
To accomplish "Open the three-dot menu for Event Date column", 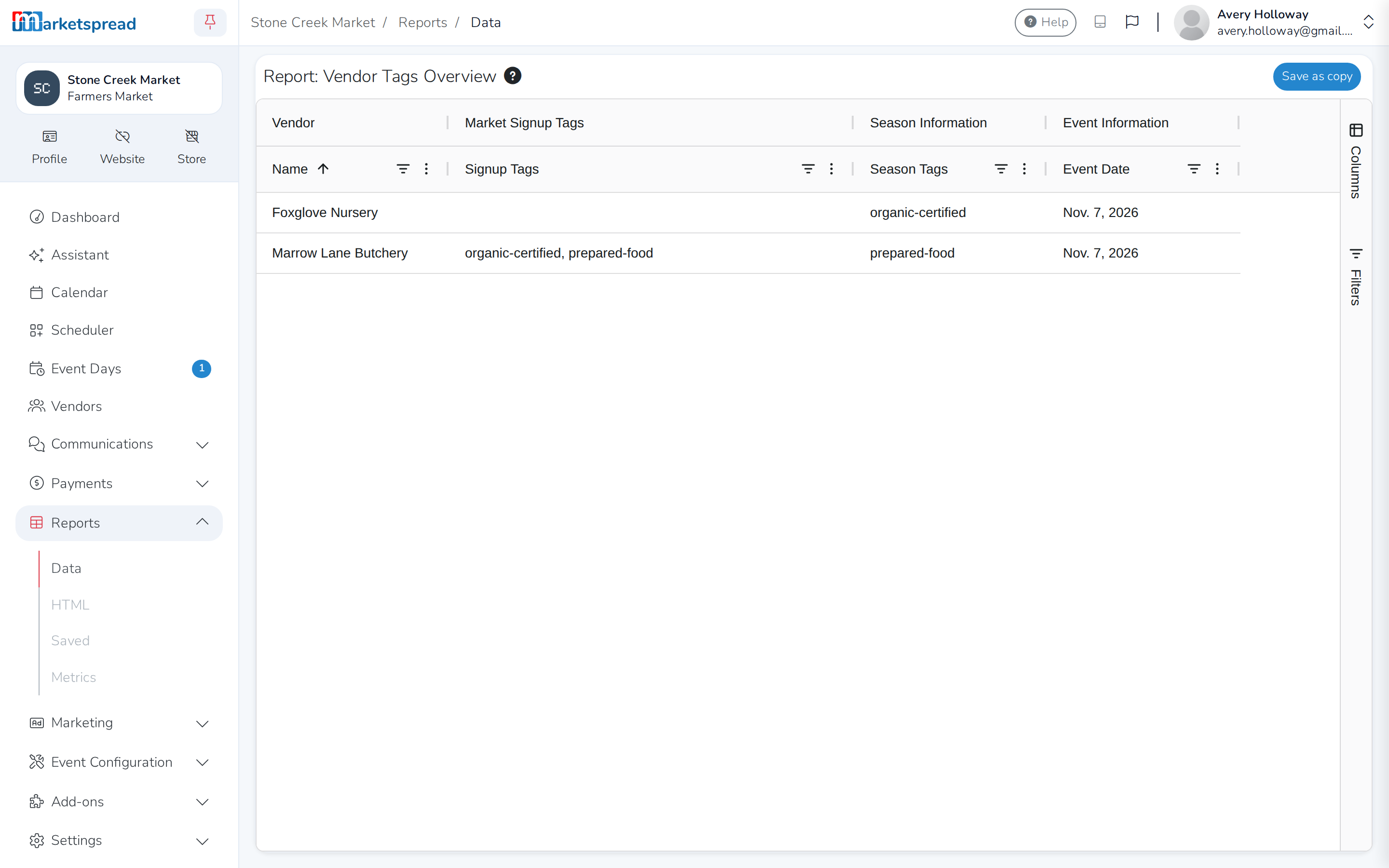I will pos(1217,169).
